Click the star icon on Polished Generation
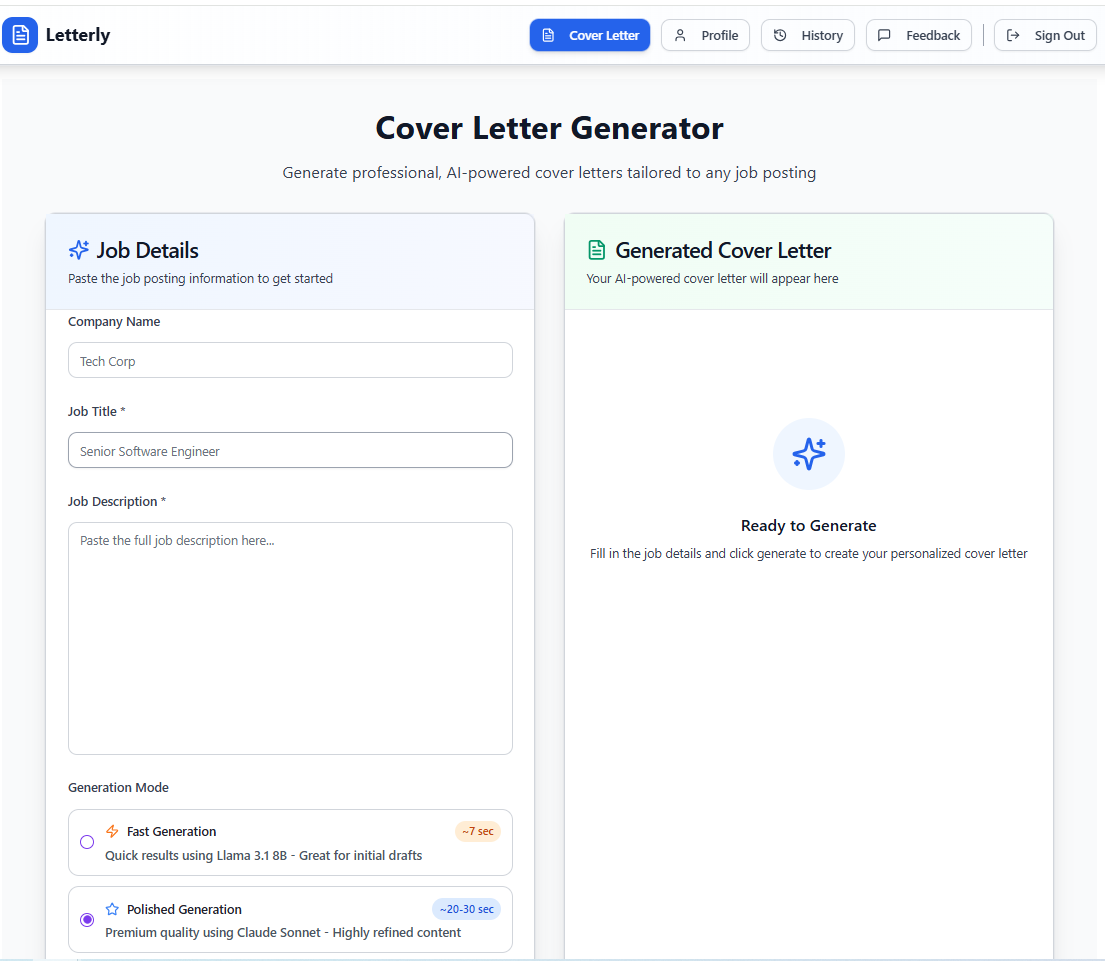This screenshot has height=961, width=1105. (112, 909)
